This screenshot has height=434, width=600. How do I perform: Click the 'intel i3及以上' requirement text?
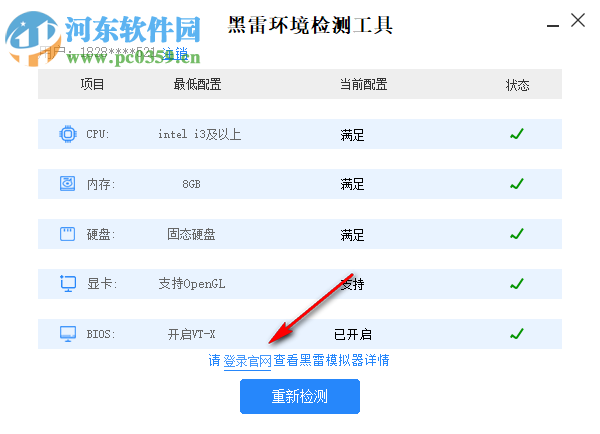point(199,134)
